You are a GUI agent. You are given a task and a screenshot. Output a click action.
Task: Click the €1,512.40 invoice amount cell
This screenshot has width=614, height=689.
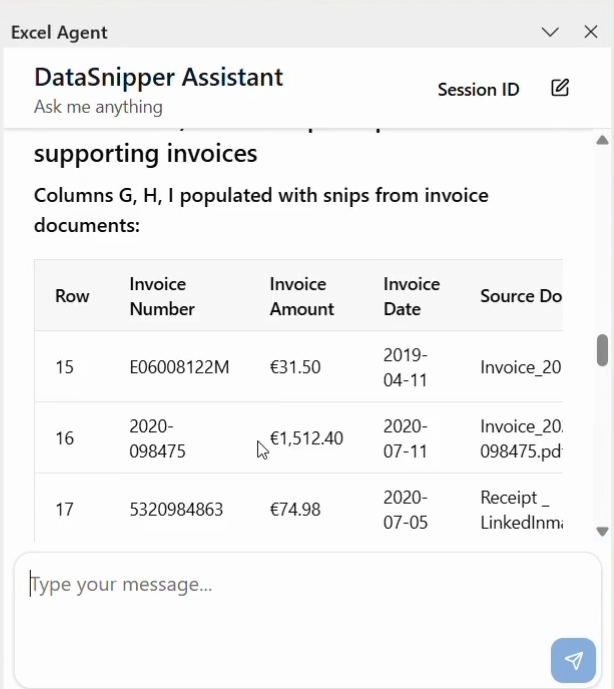tap(307, 438)
